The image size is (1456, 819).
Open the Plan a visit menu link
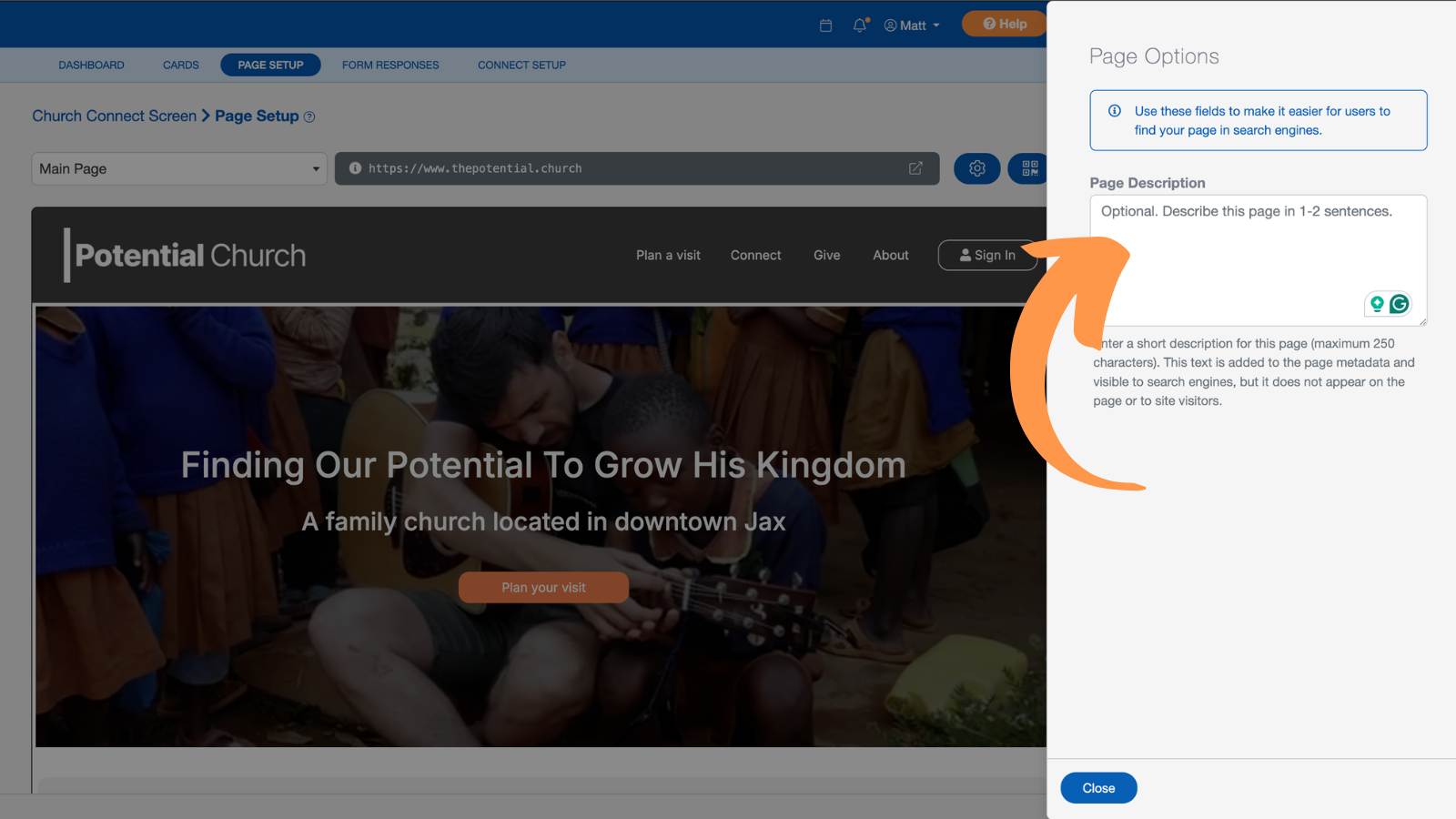pyautogui.click(x=668, y=256)
